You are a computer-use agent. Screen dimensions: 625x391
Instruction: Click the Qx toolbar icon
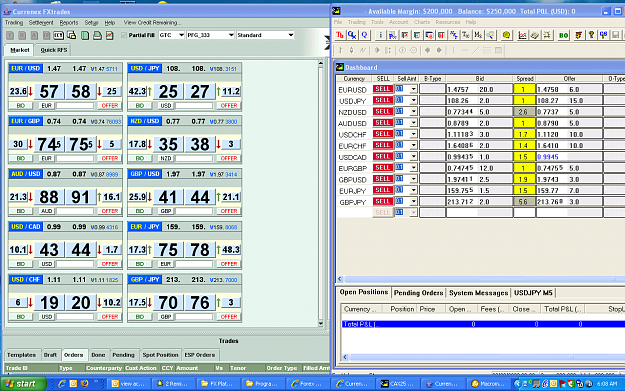coord(352,35)
